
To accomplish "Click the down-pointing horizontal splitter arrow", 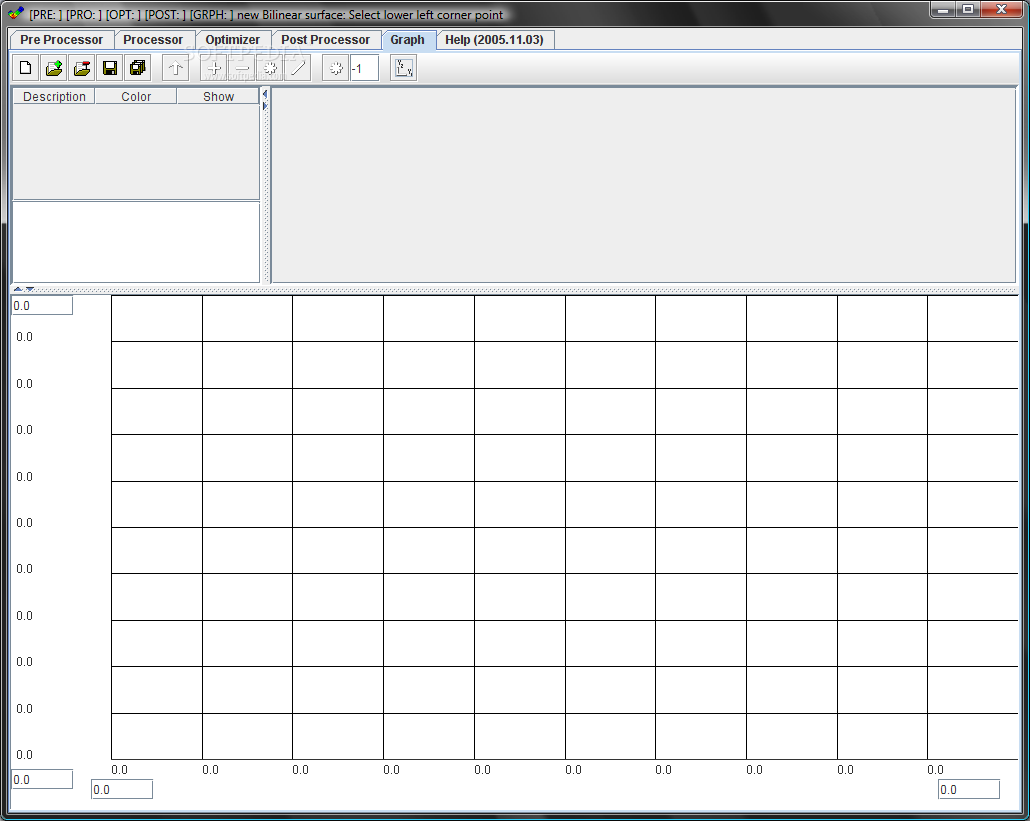I will (x=30, y=289).
